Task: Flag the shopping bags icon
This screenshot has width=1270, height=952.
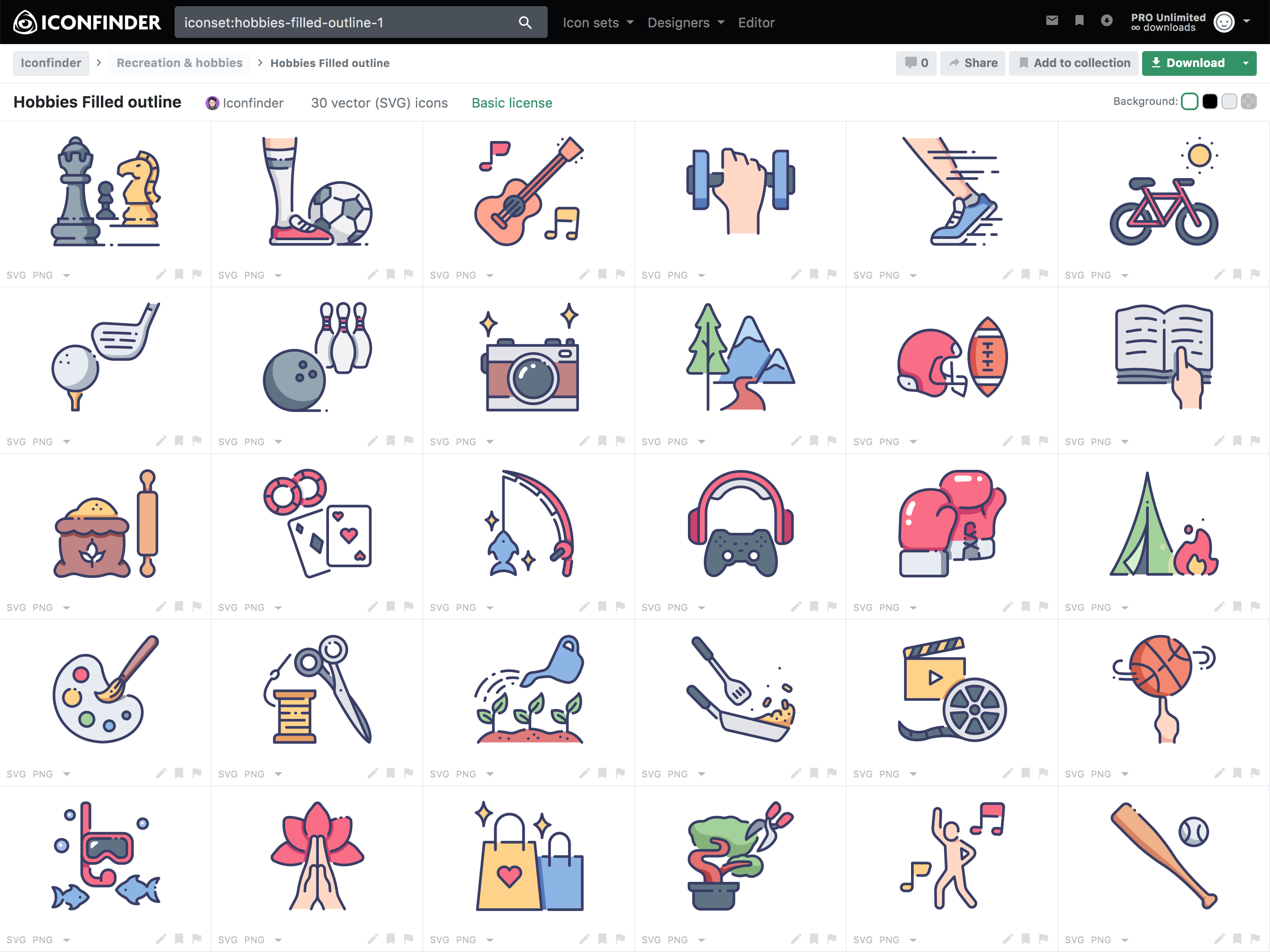Action: click(620, 939)
